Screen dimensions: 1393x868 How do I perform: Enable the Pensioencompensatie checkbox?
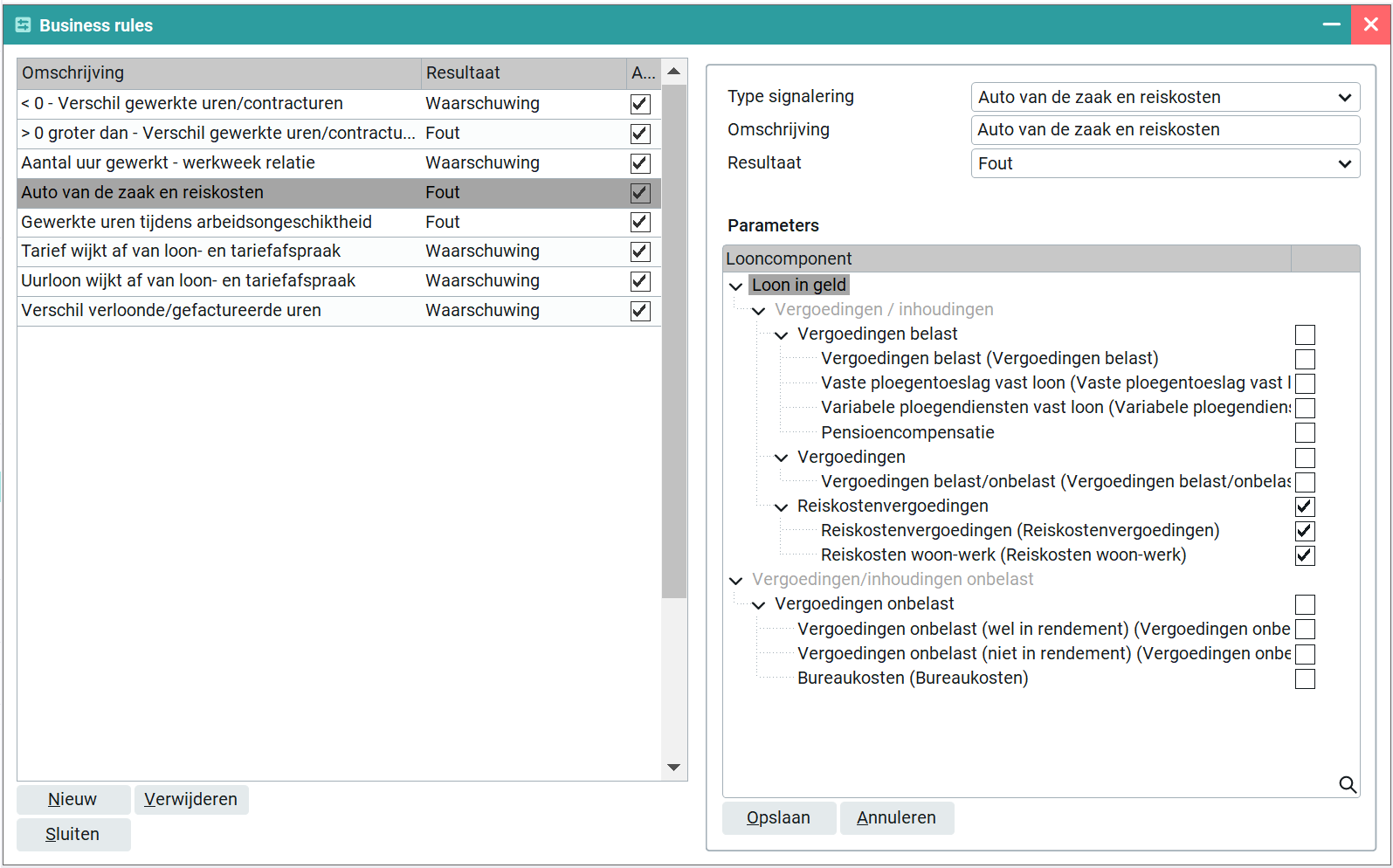[x=1305, y=433]
